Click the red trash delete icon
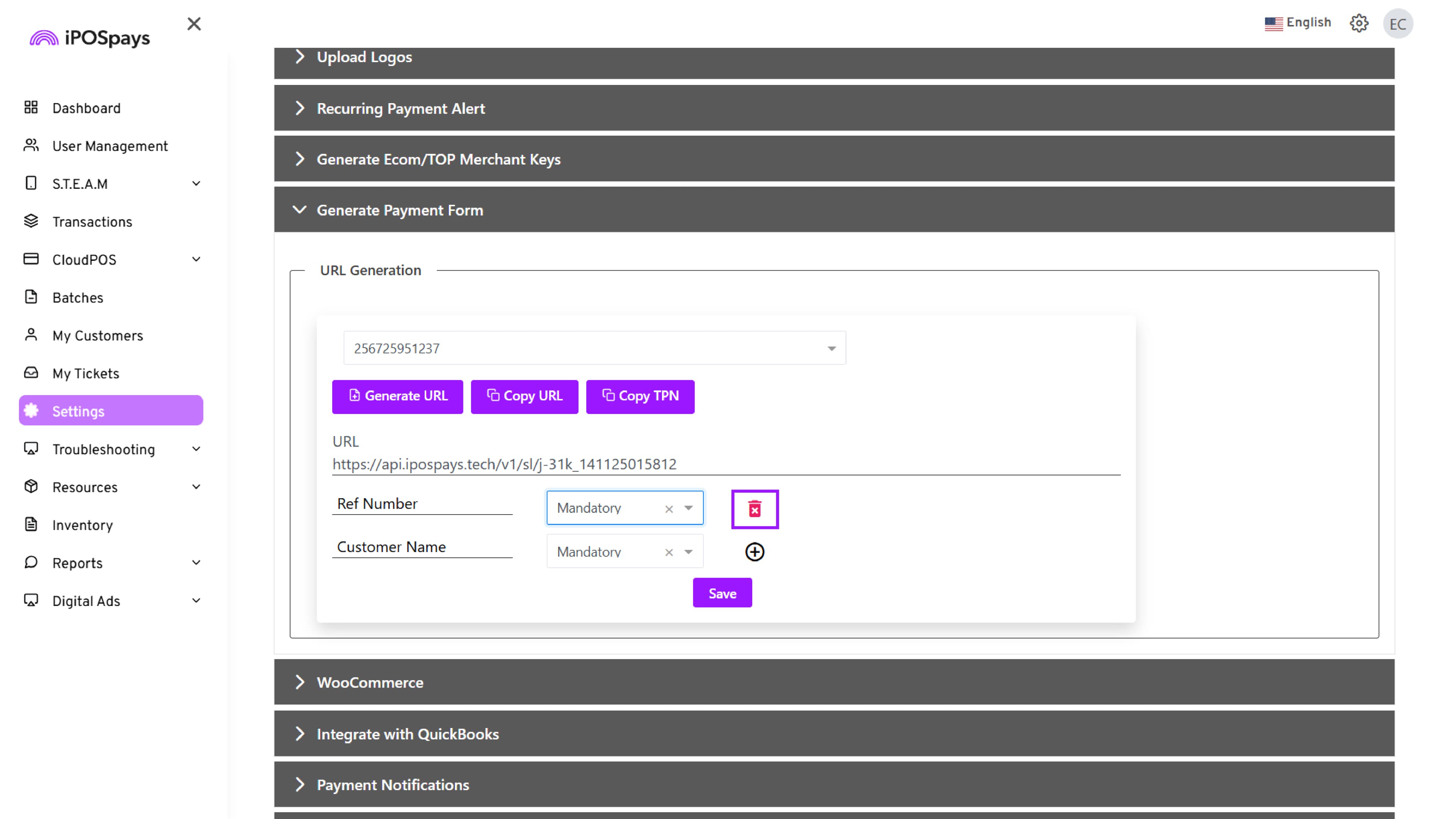This screenshot has height=819, width=1456. (x=755, y=509)
